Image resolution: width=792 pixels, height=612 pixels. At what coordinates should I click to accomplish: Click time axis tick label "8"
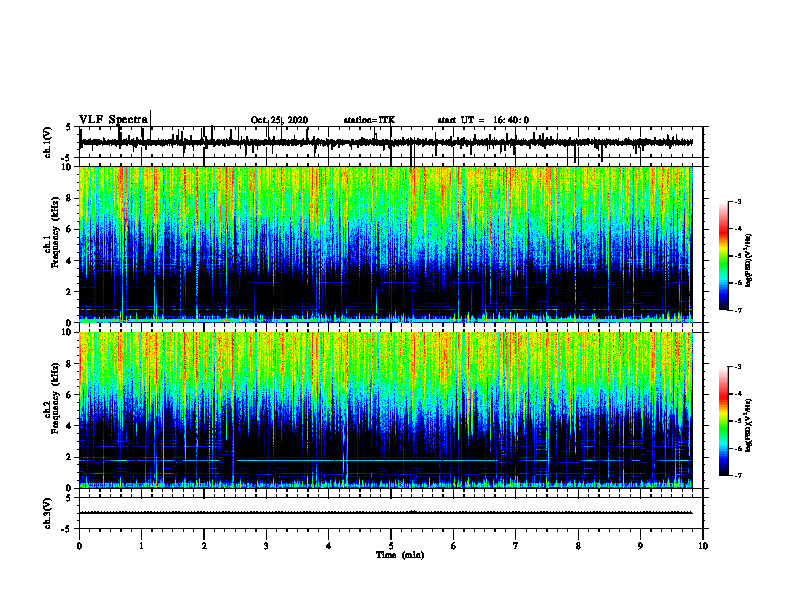pos(578,546)
